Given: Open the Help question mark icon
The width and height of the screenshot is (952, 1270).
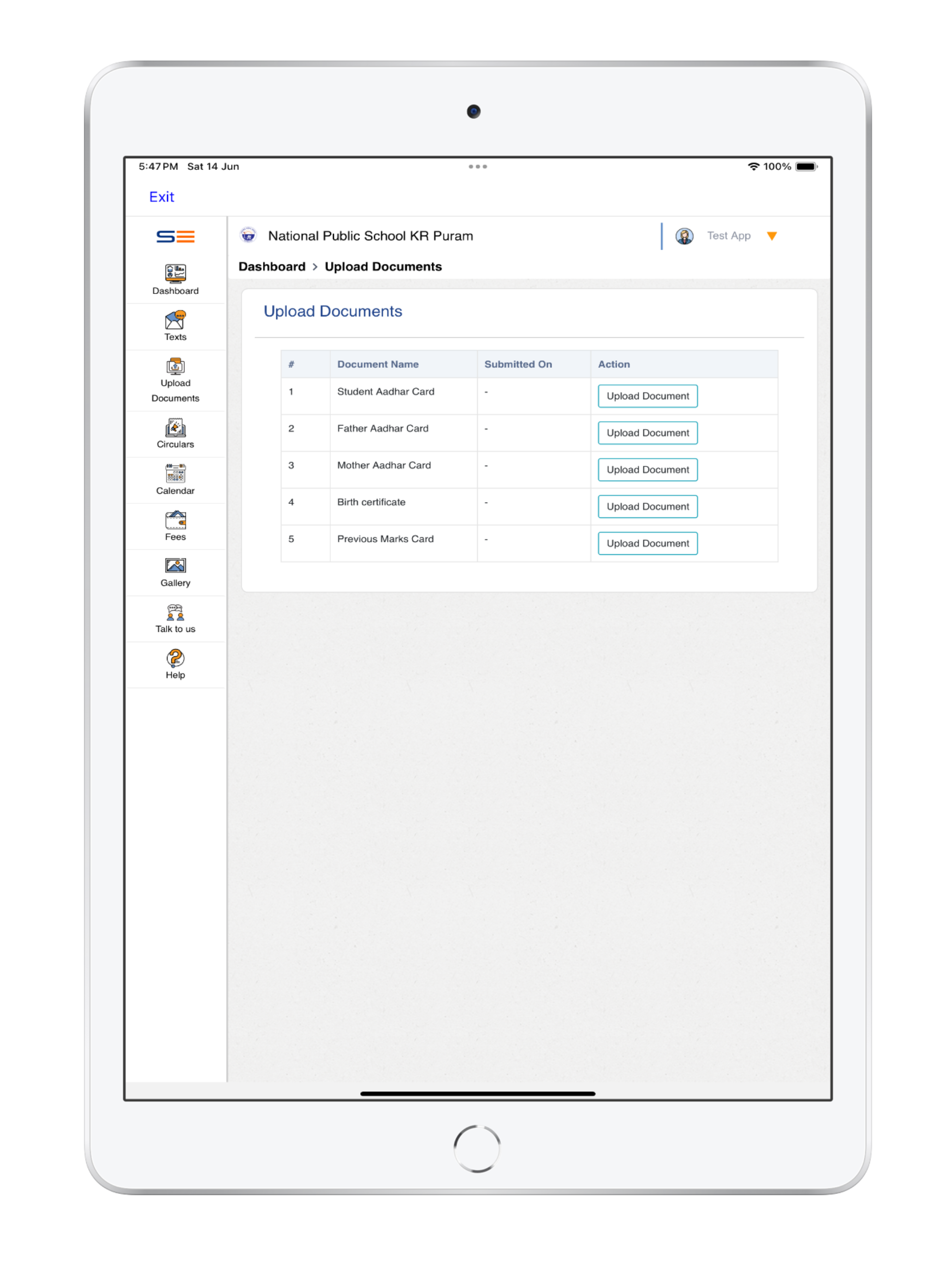Looking at the screenshot, I should coord(176,659).
